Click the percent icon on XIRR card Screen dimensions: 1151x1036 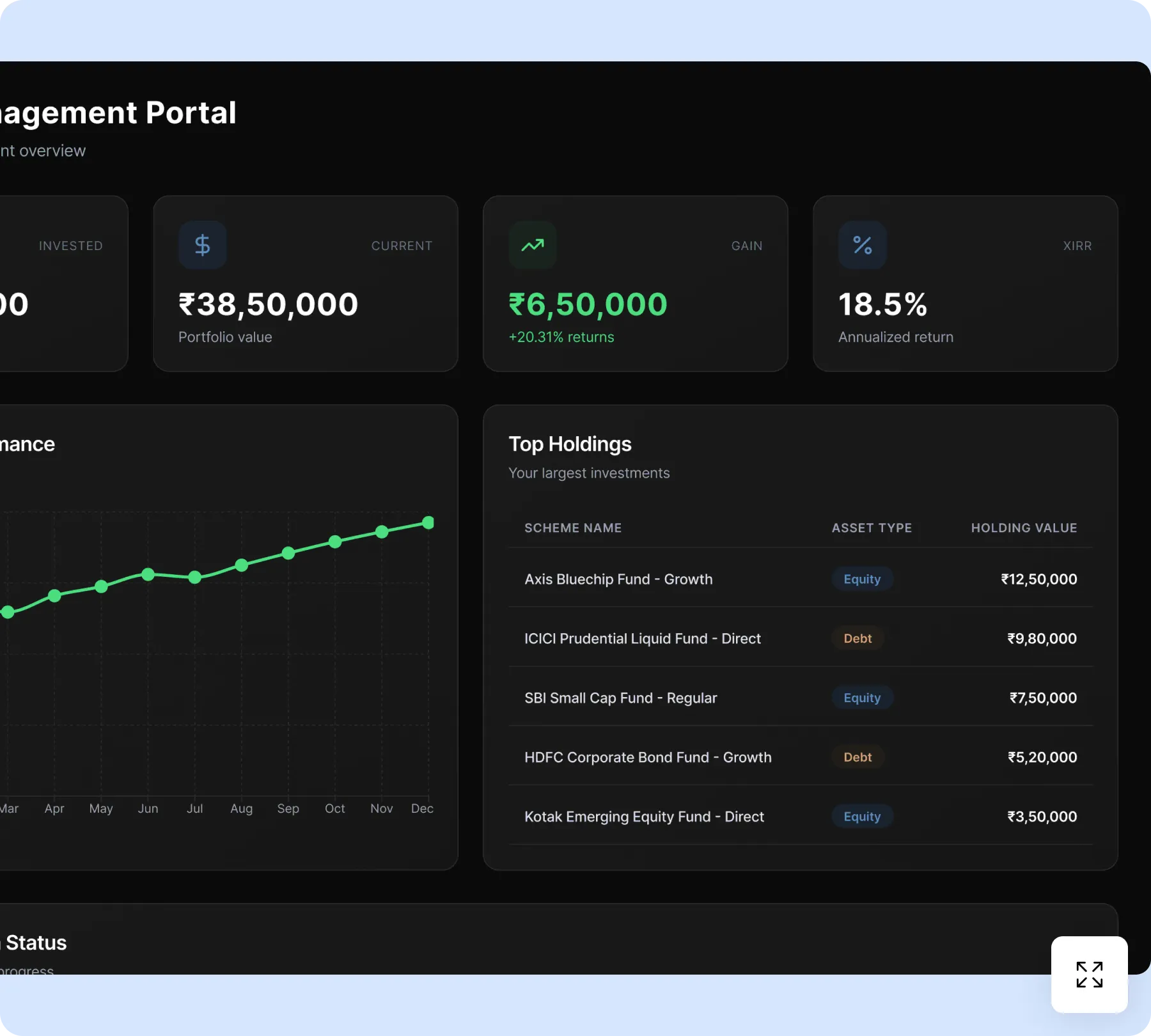click(x=862, y=245)
